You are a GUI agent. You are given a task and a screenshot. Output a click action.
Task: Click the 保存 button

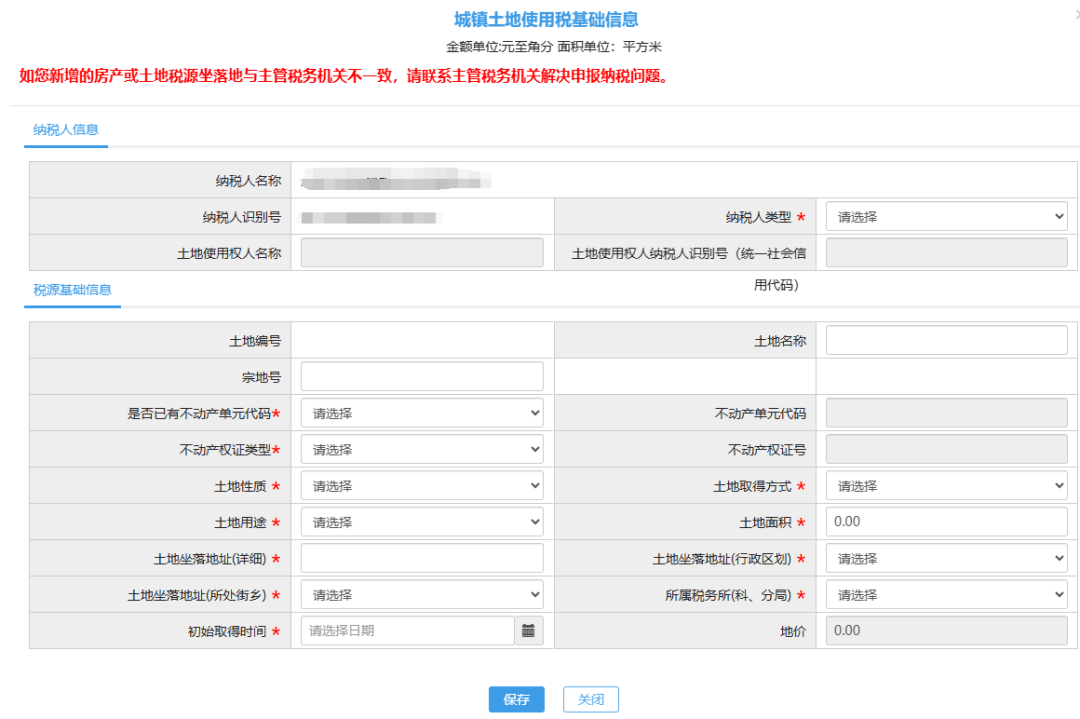coord(516,699)
